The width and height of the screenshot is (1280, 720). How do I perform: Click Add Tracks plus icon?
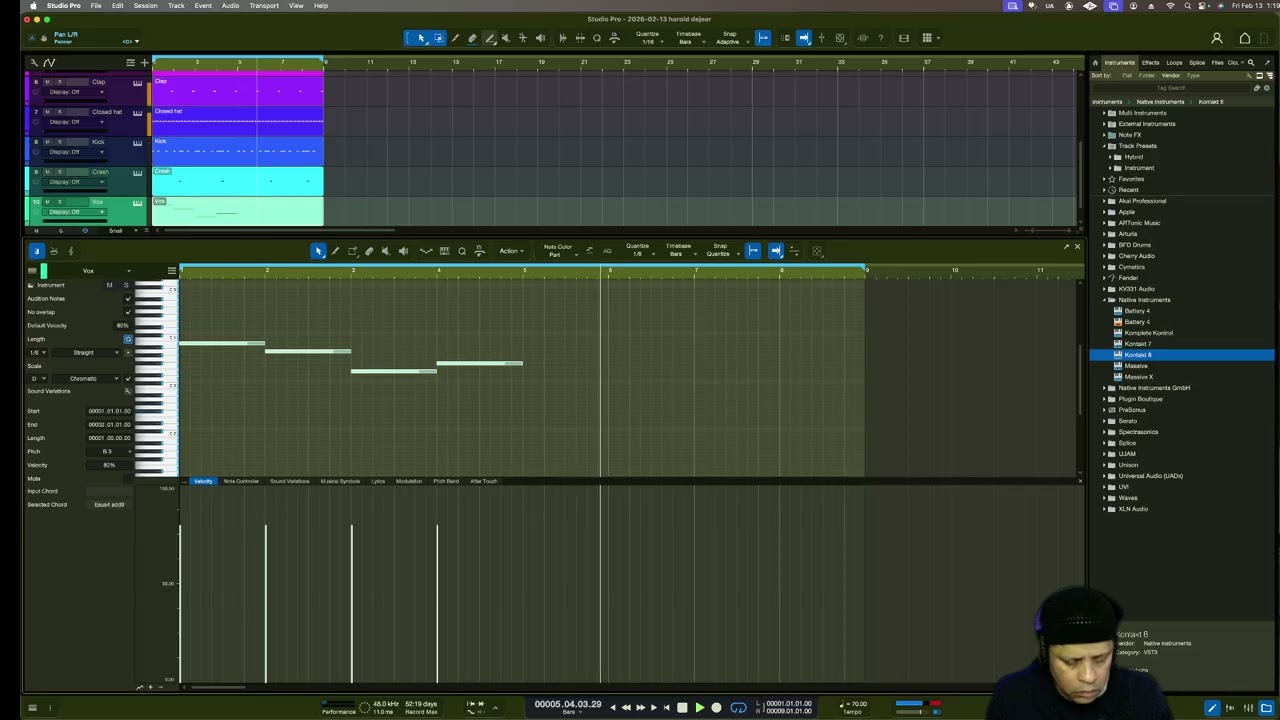[144, 62]
